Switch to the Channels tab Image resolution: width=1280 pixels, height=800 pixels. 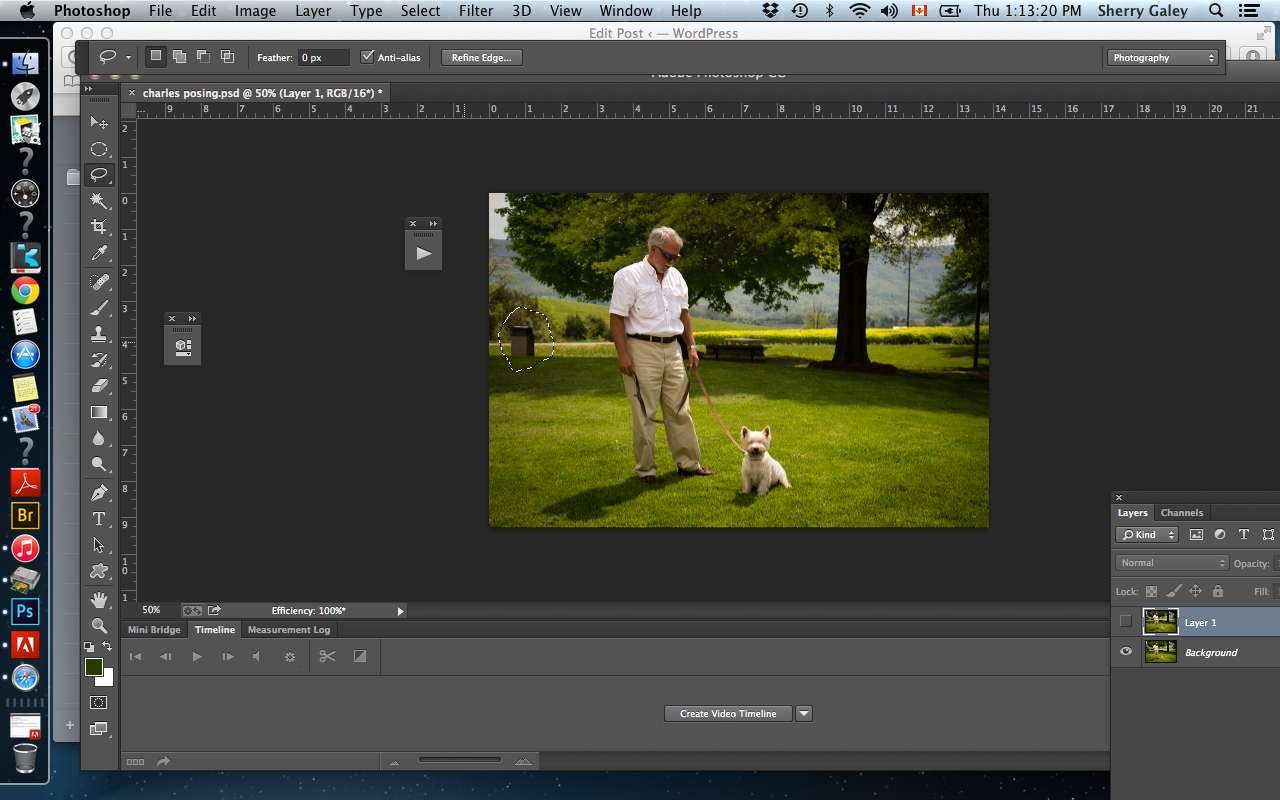(x=1182, y=513)
